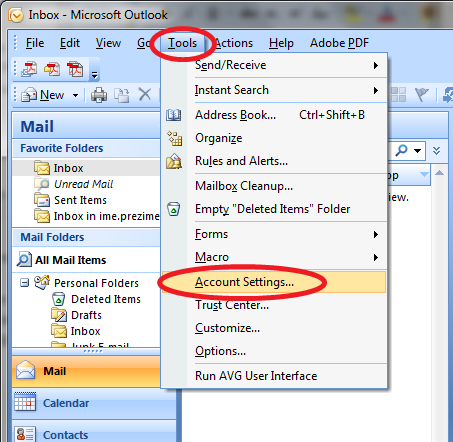Expand the query builder double chevron
Image resolution: width=453 pixels, height=442 pixels.
point(436,151)
